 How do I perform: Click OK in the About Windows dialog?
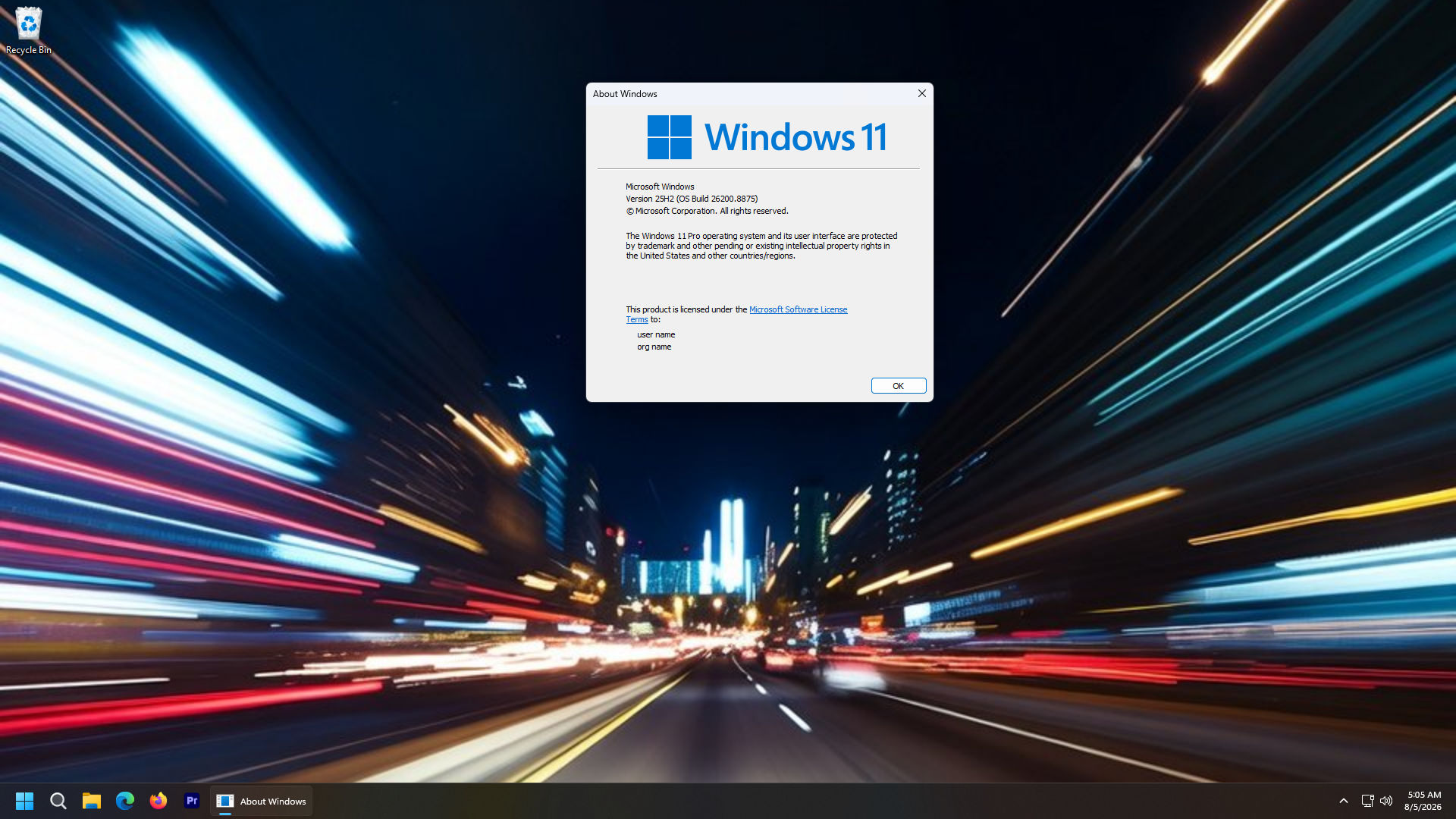tap(899, 386)
